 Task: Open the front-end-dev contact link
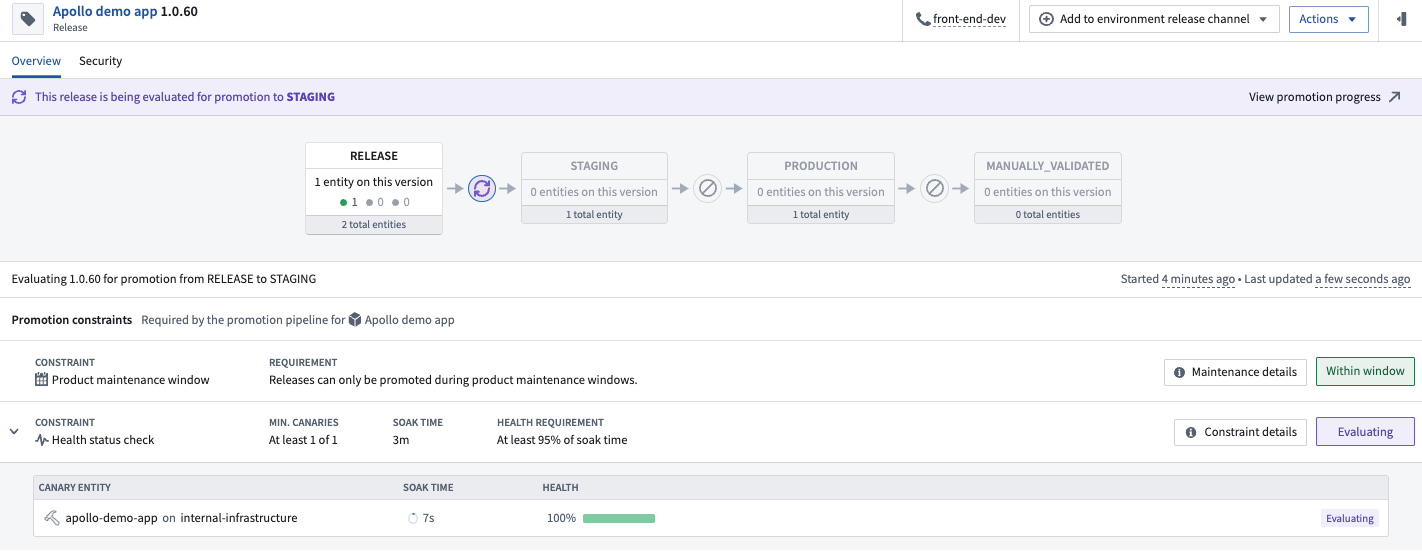pyautogui.click(x=969, y=19)
